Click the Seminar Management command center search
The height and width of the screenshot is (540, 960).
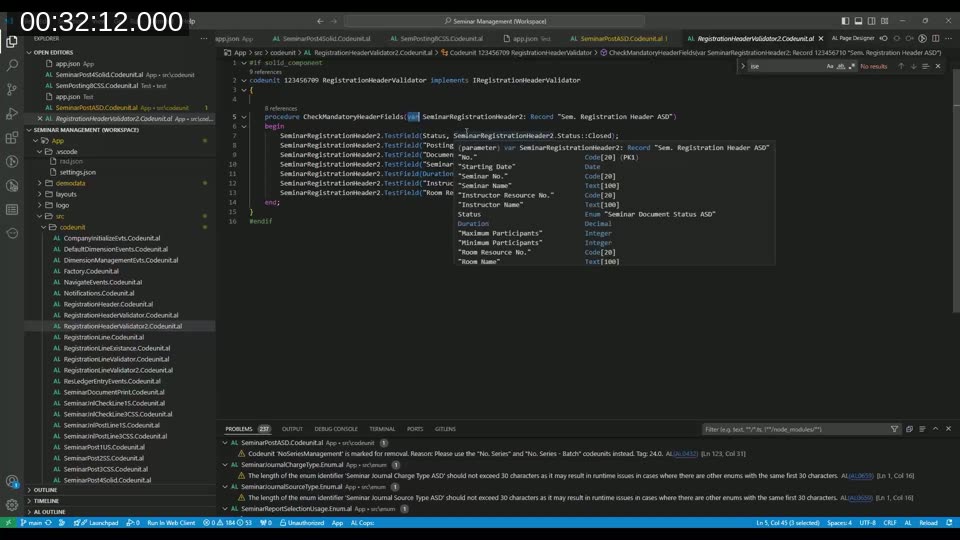[x=495, y=21]
